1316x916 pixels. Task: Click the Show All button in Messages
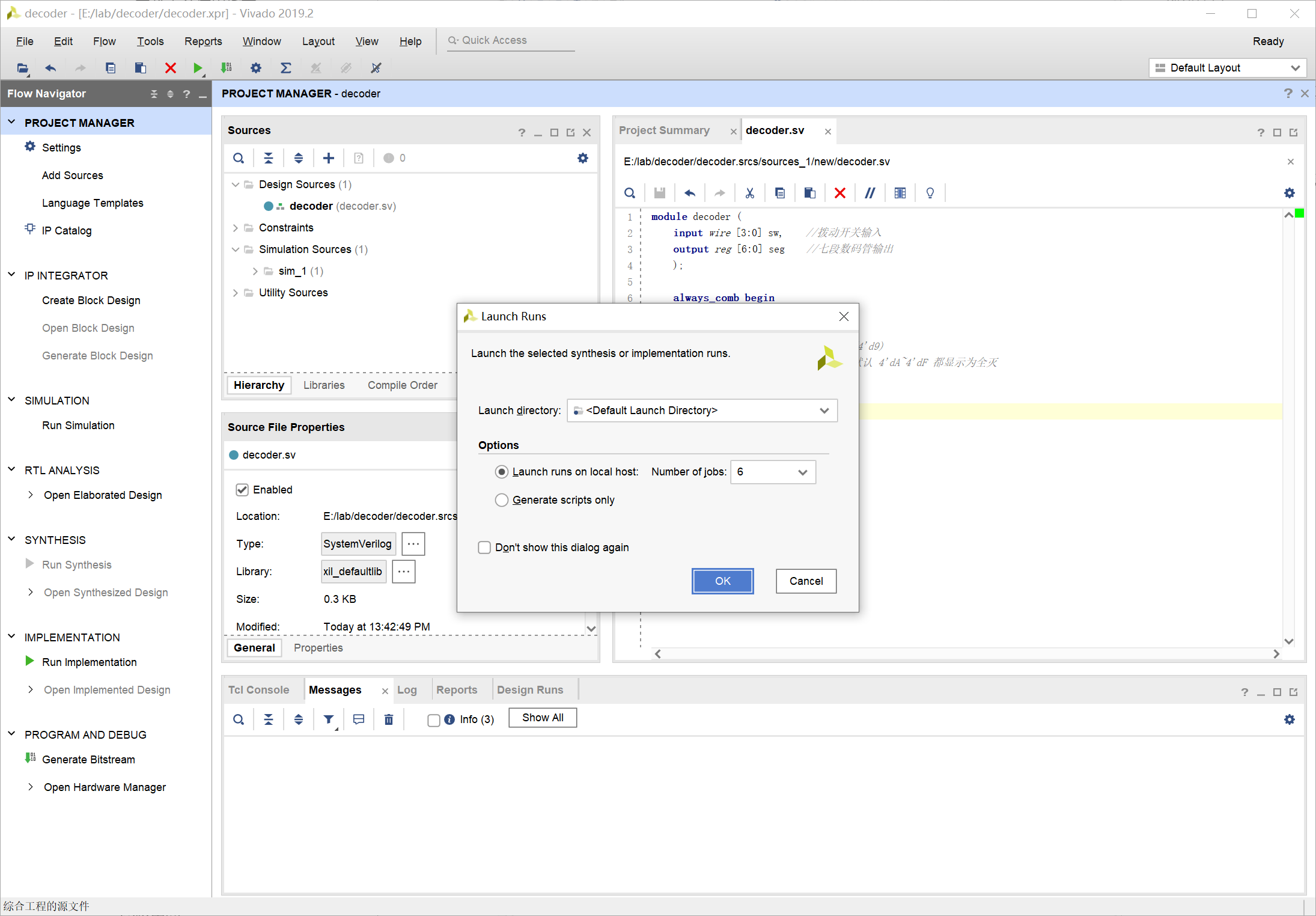(x=543, y=718)
